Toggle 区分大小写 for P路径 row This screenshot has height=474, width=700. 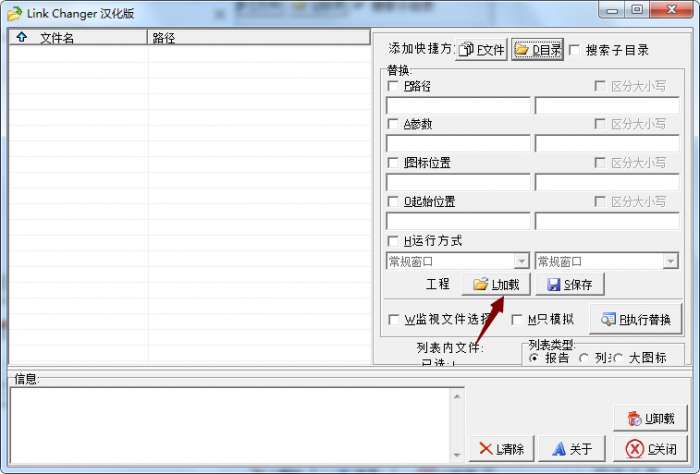[600, 86]
